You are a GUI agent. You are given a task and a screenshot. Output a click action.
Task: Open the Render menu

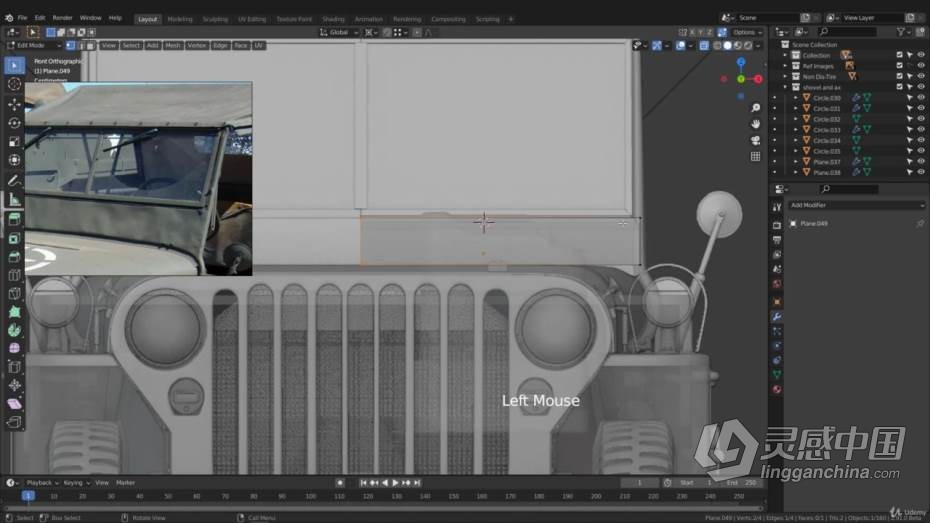62,18
